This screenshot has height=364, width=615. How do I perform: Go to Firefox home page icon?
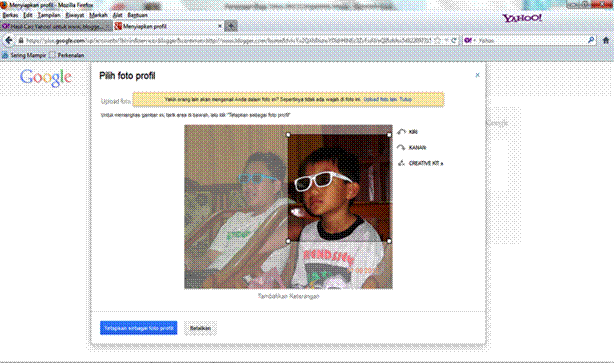(x=606, y=40)
